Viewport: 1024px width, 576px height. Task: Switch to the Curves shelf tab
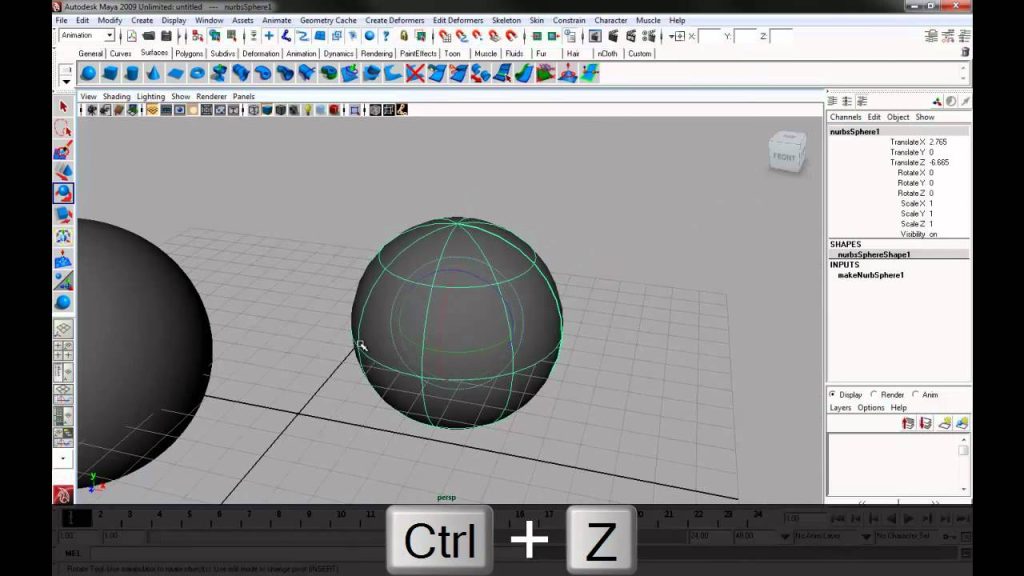click(x=120, y=54)
